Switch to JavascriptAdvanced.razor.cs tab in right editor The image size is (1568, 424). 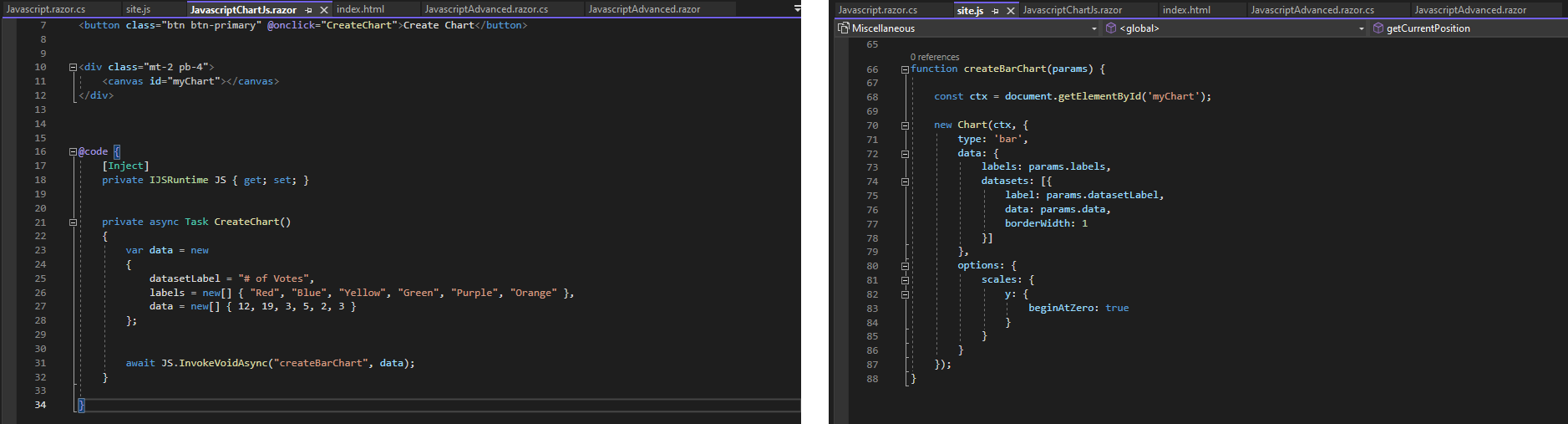point(1312,10)
